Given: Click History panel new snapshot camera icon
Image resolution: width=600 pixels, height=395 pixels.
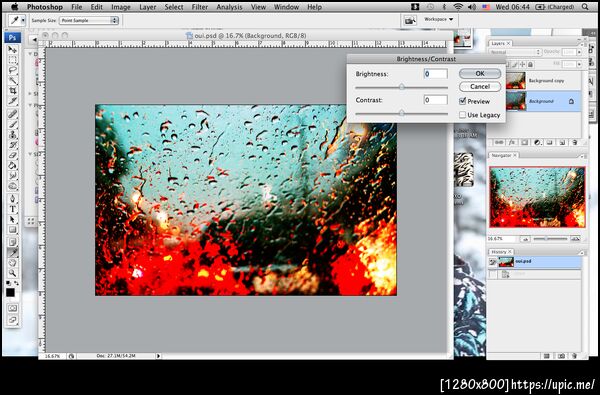Looking at the screenshot, I should pos(561,356).
